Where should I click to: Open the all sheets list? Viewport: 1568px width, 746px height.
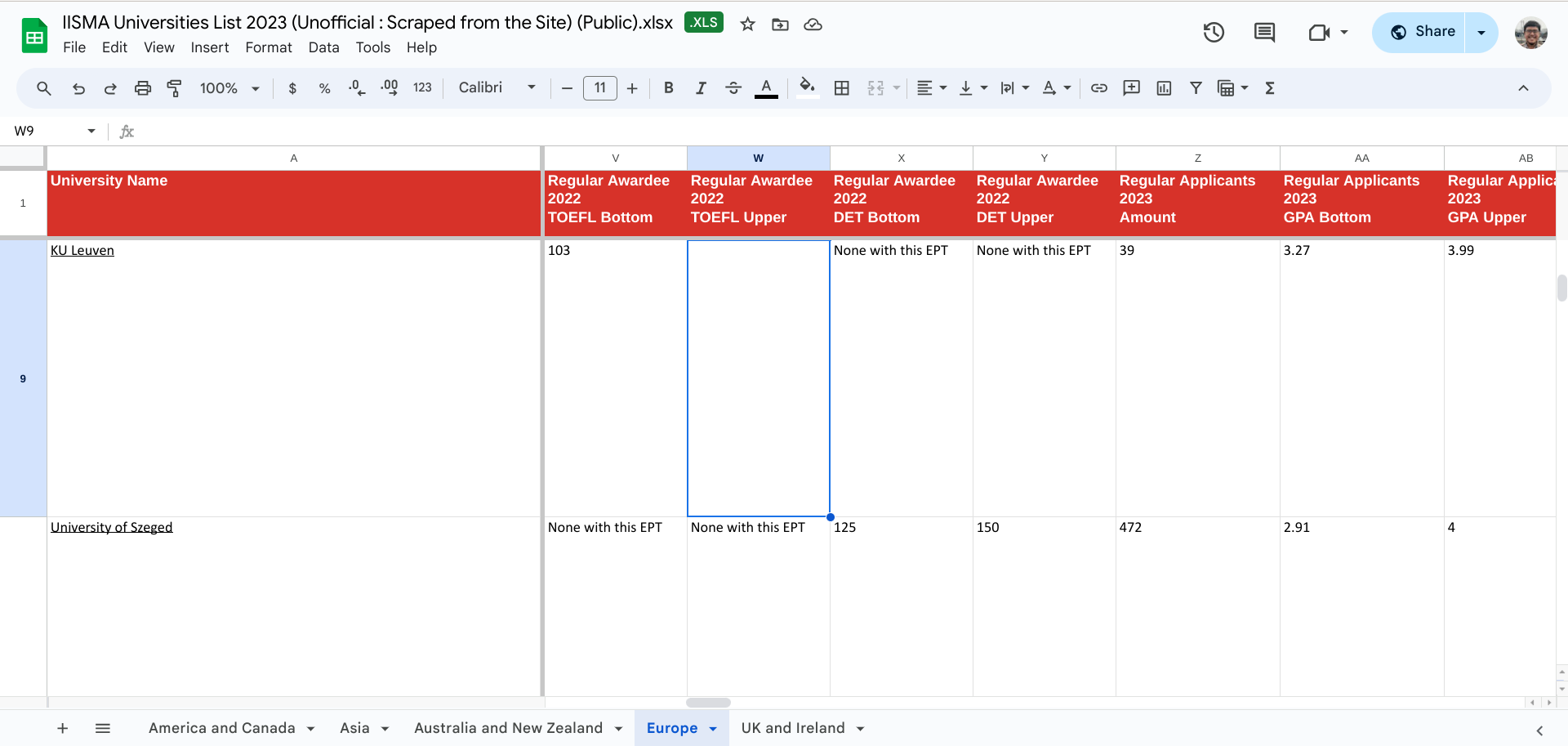[x=103, y=728]
